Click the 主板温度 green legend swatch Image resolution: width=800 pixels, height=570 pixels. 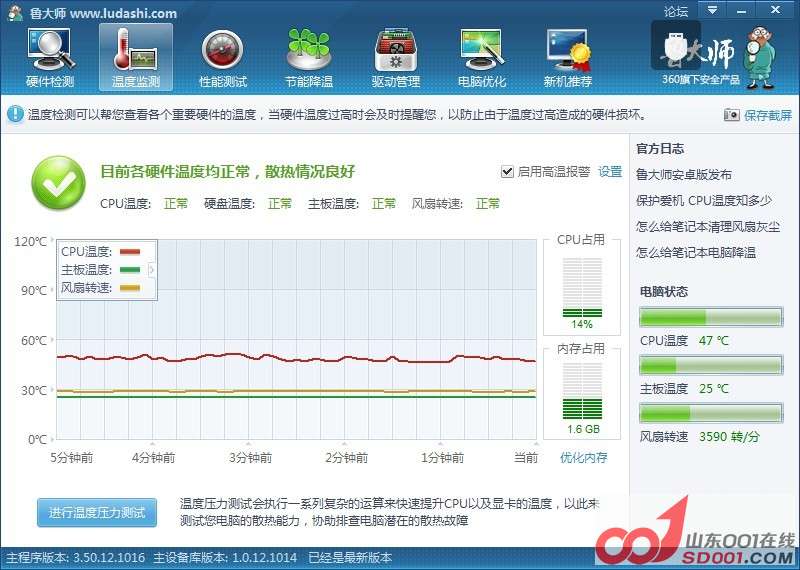point(130,270)
